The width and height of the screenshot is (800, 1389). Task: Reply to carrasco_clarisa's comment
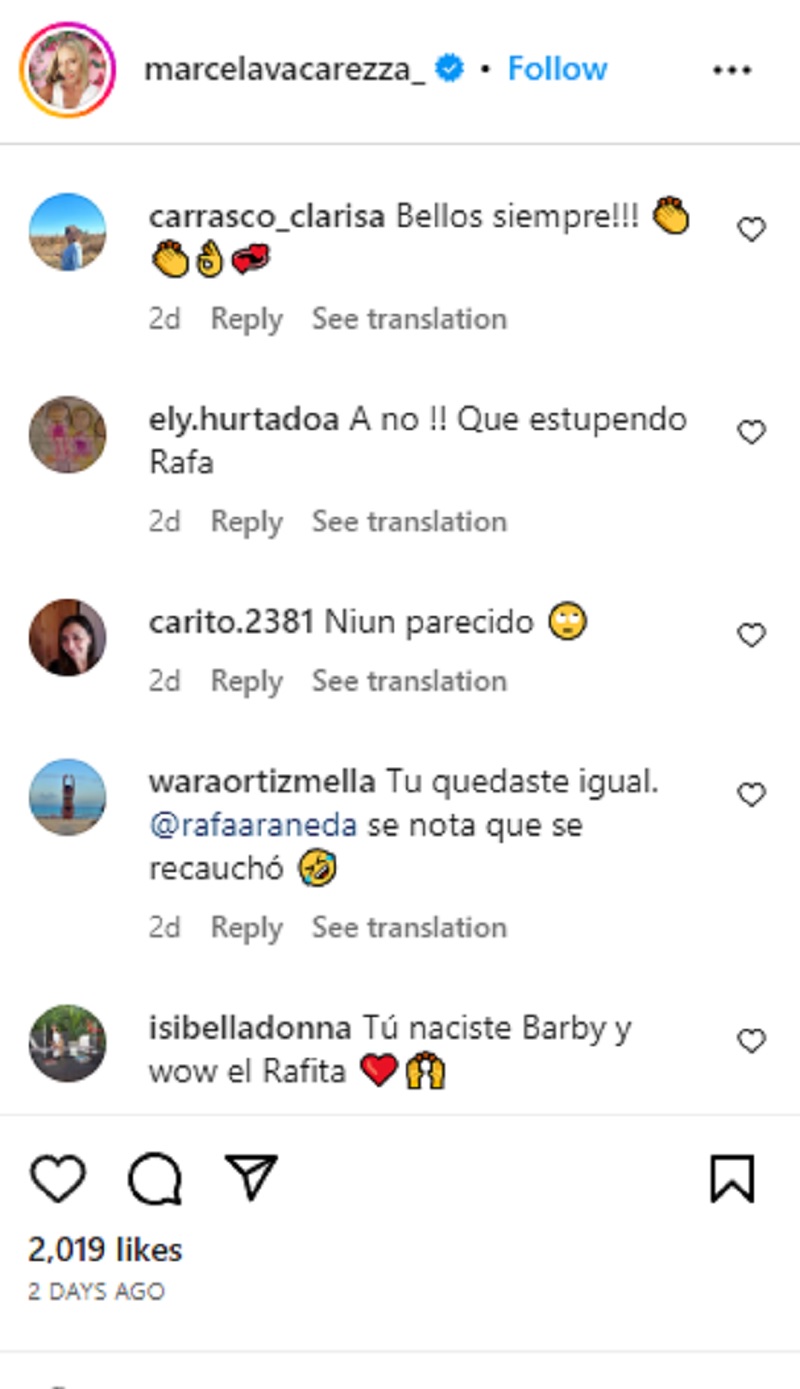[246, 319]
